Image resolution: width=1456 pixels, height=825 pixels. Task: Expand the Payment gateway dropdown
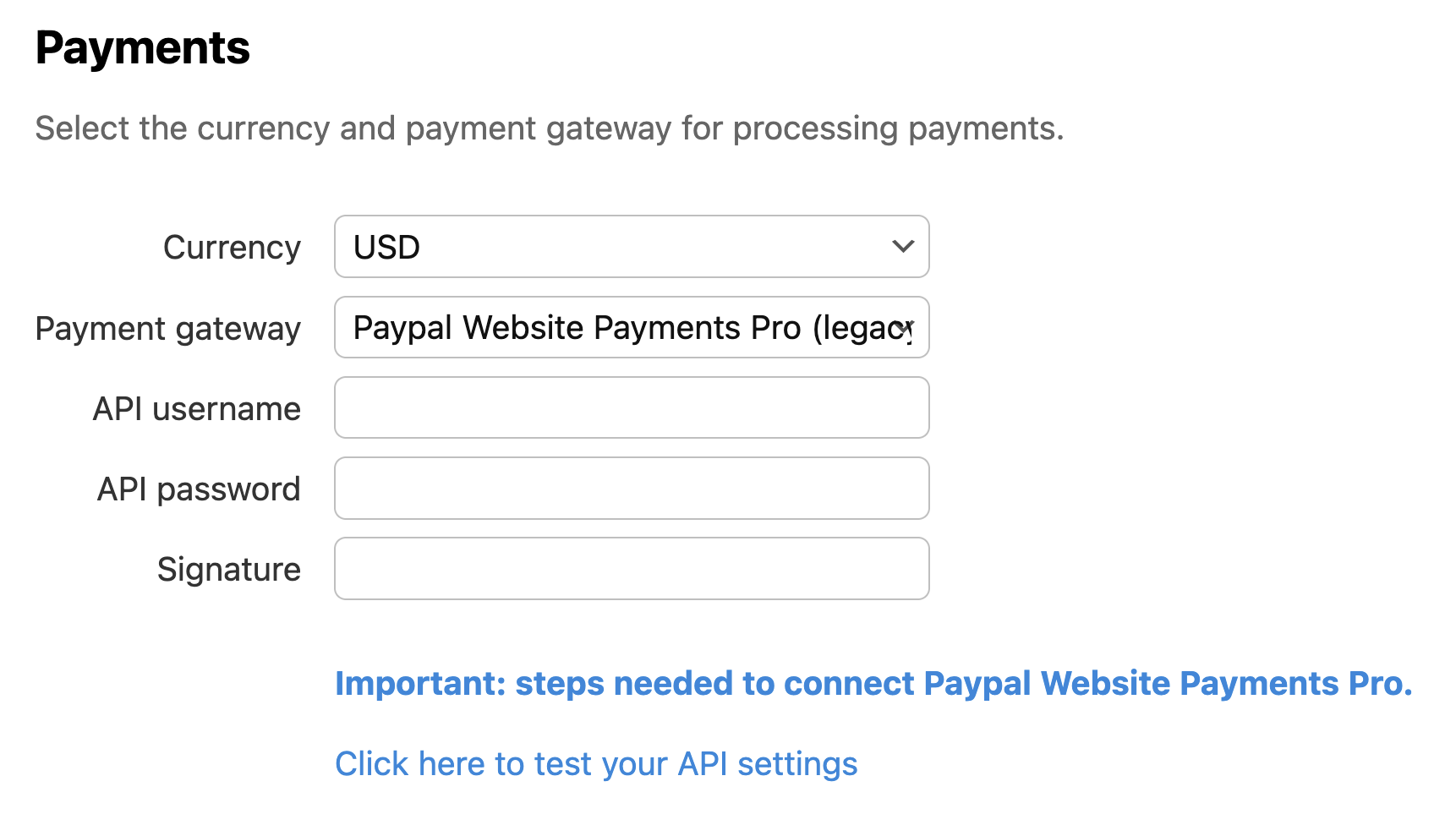pyautogui.click(x=631, y=328)
